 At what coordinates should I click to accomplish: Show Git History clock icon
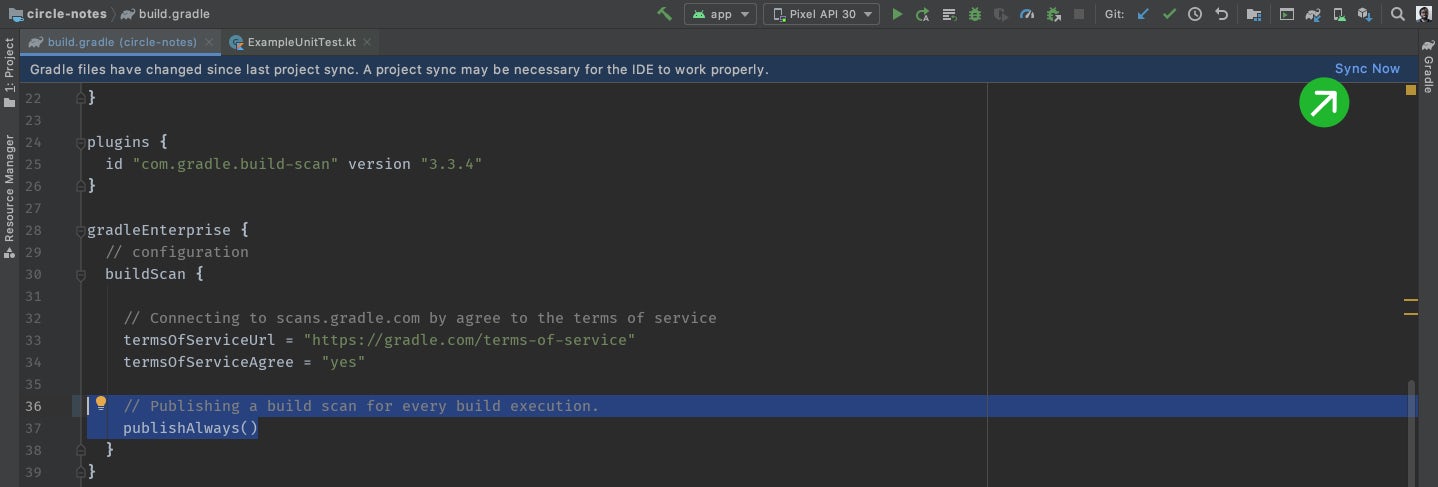click(1195, 14)
